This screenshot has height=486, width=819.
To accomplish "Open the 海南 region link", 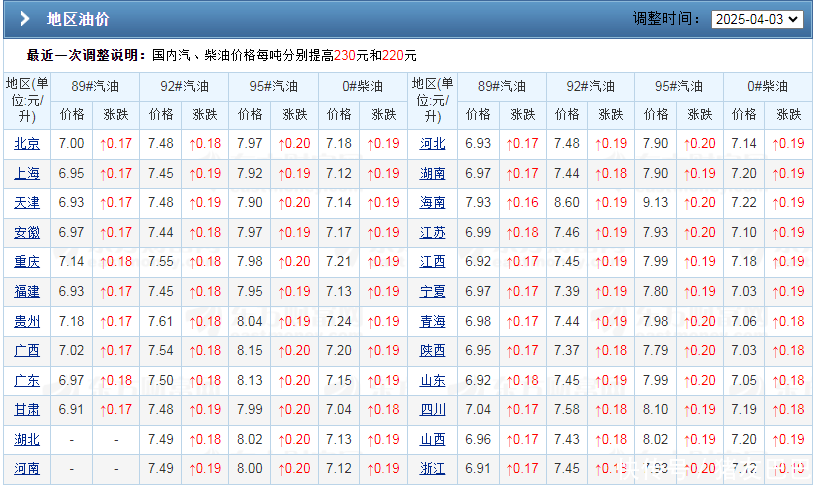I will click(x=432, y=203).
